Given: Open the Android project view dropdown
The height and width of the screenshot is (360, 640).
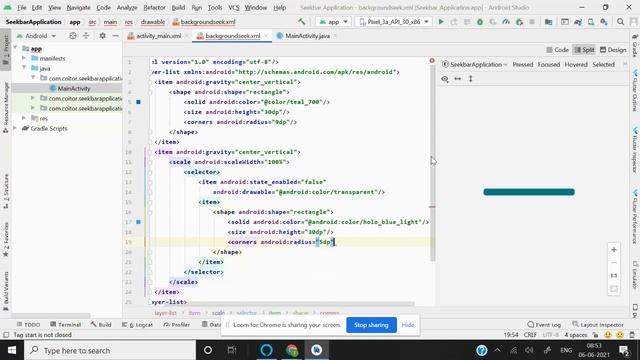Looking at the screenshot, I should click(36, 36).
